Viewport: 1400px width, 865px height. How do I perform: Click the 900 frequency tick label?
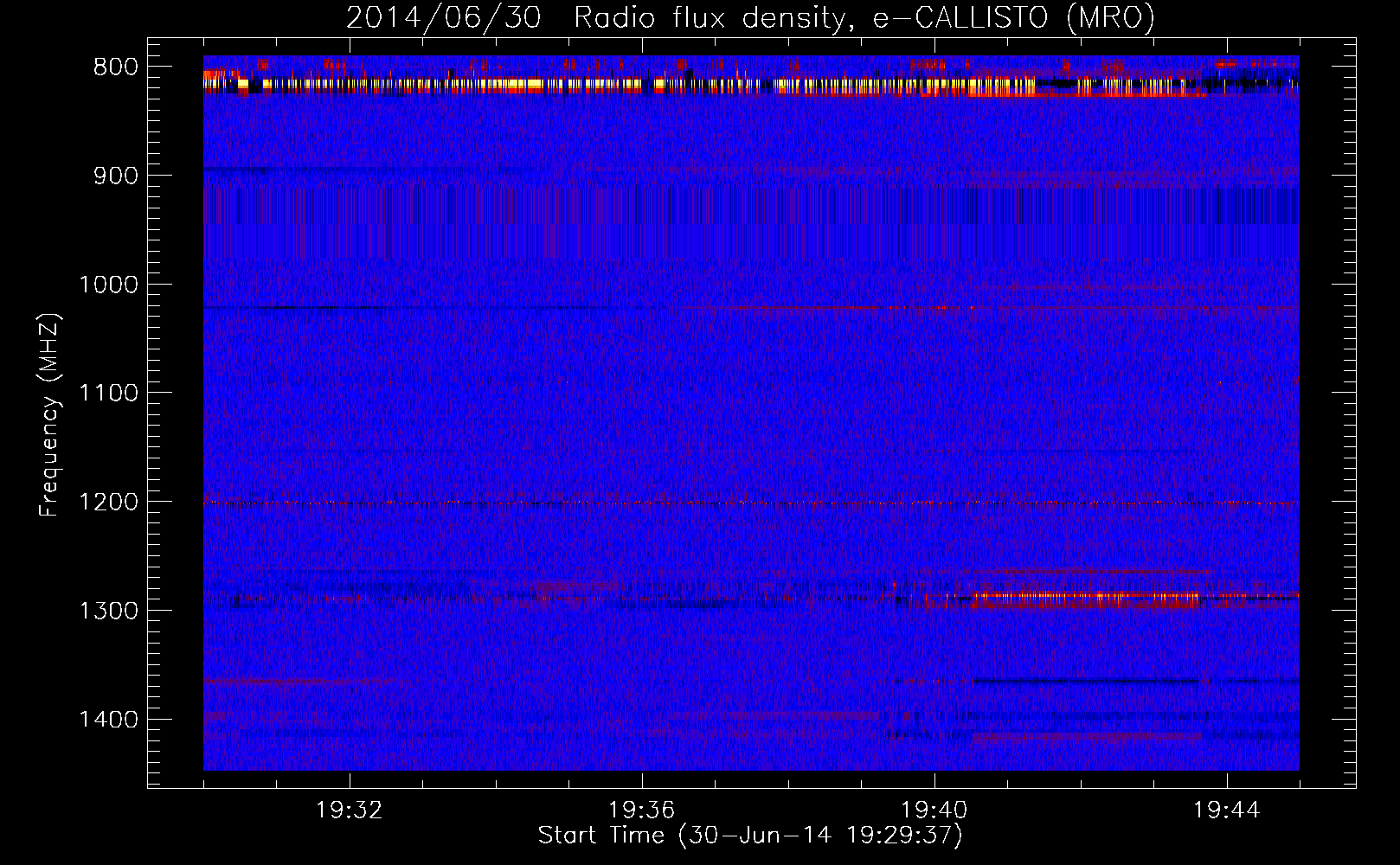point(116,176)
